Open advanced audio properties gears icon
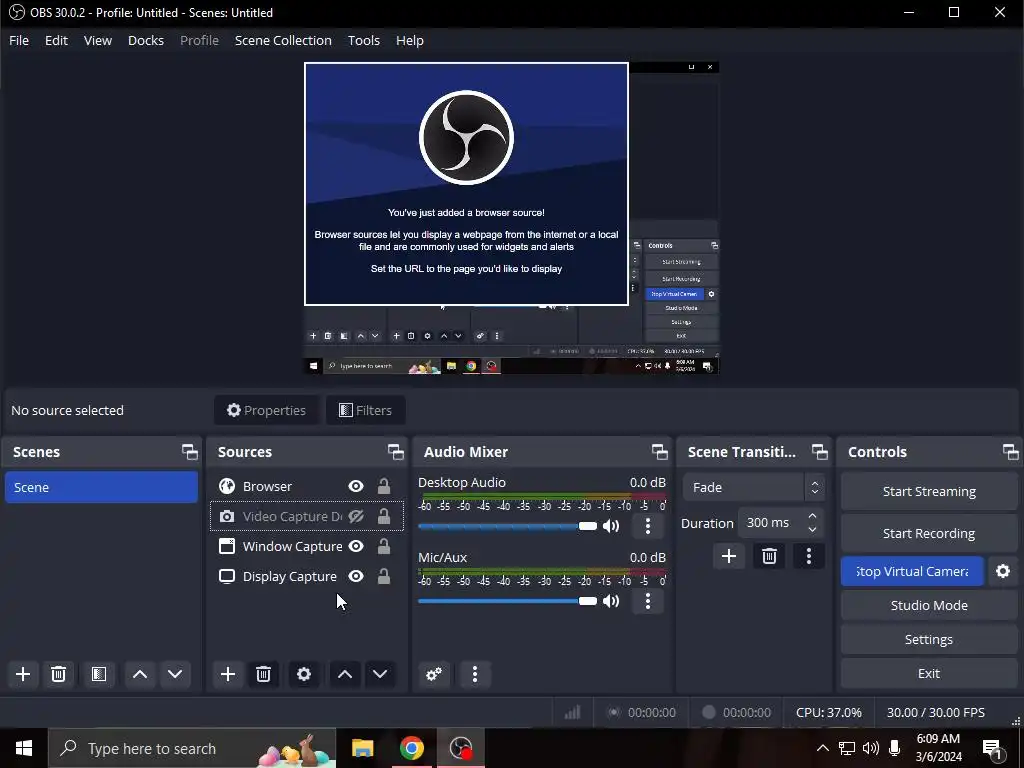This screenshot has width=1024, height=768. click(x=434, y=674)
